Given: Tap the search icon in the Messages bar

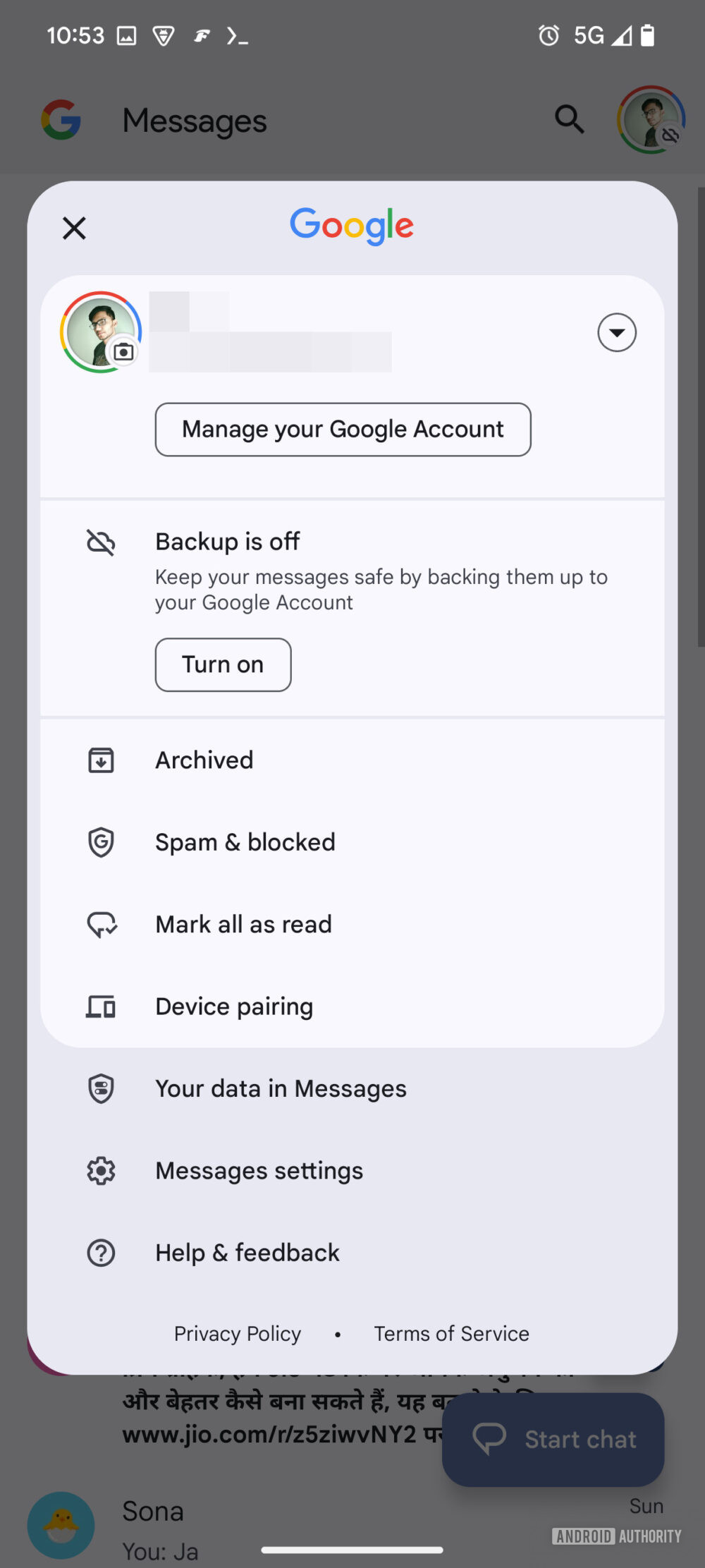Looking at the screenshot, I should (x=569, y=120).
